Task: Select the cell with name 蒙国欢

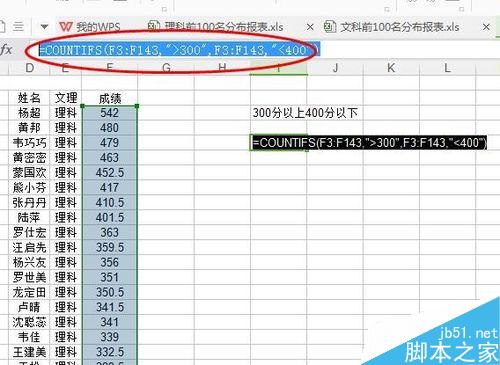Action: (x=29, y=173)
